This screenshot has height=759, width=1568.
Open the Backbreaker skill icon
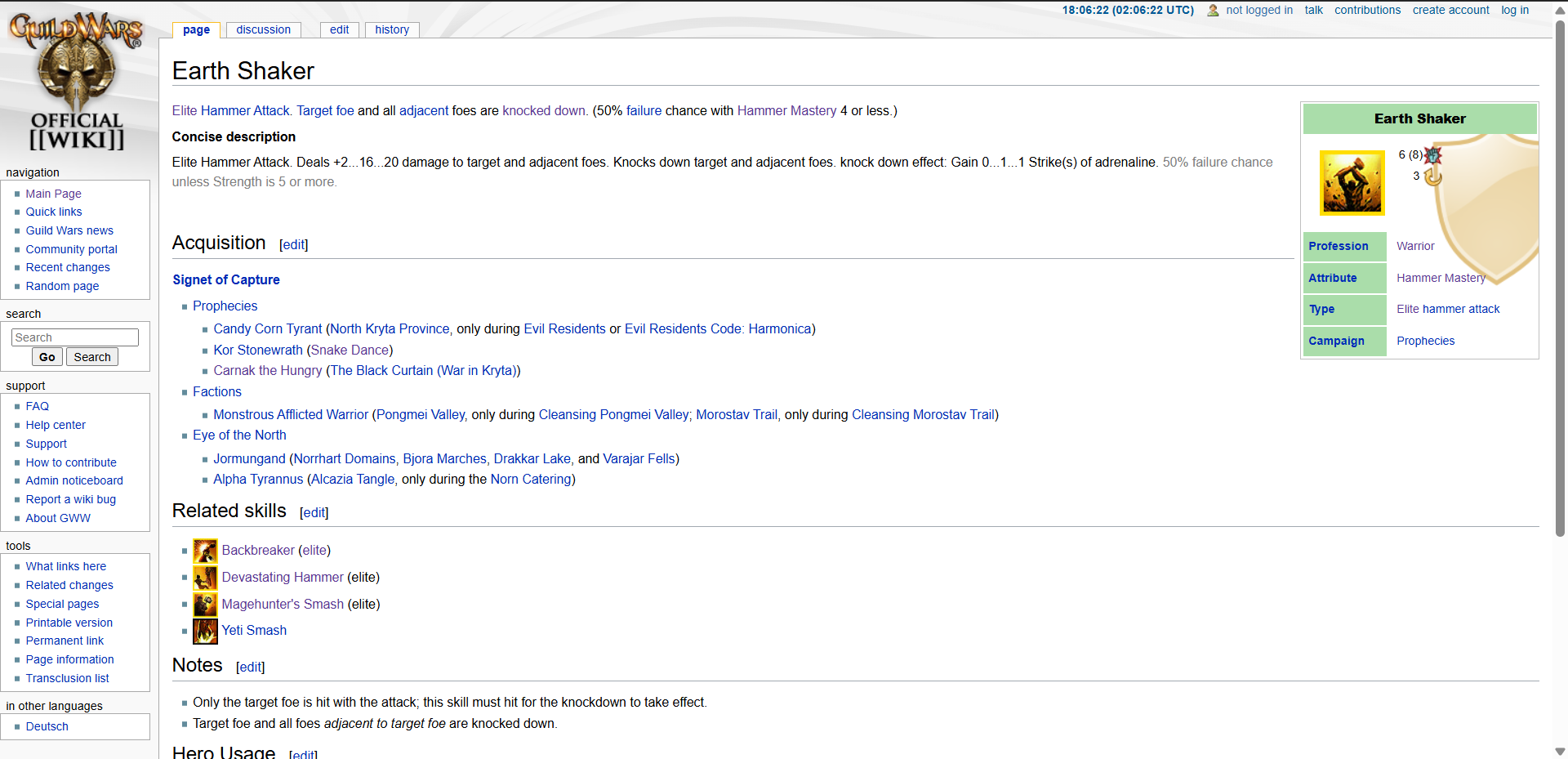(205, 551)
